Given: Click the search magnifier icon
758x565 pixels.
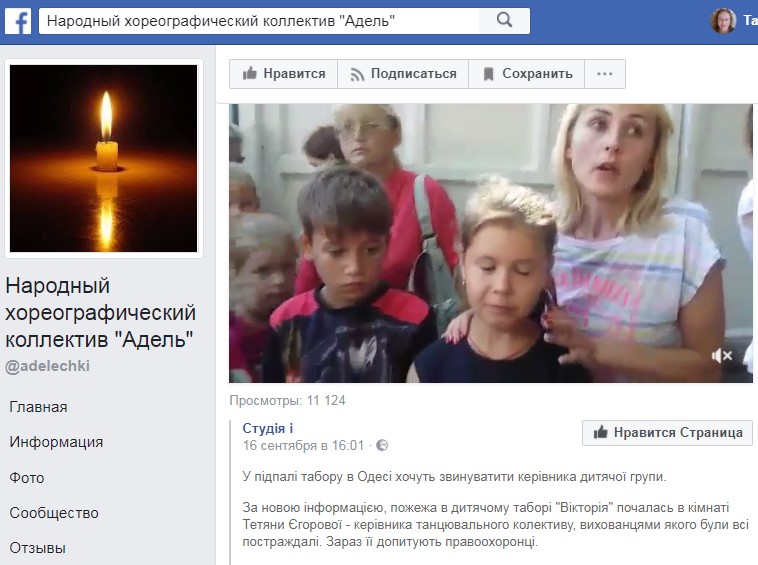Looking at the screenshot, I should [504, 20].
